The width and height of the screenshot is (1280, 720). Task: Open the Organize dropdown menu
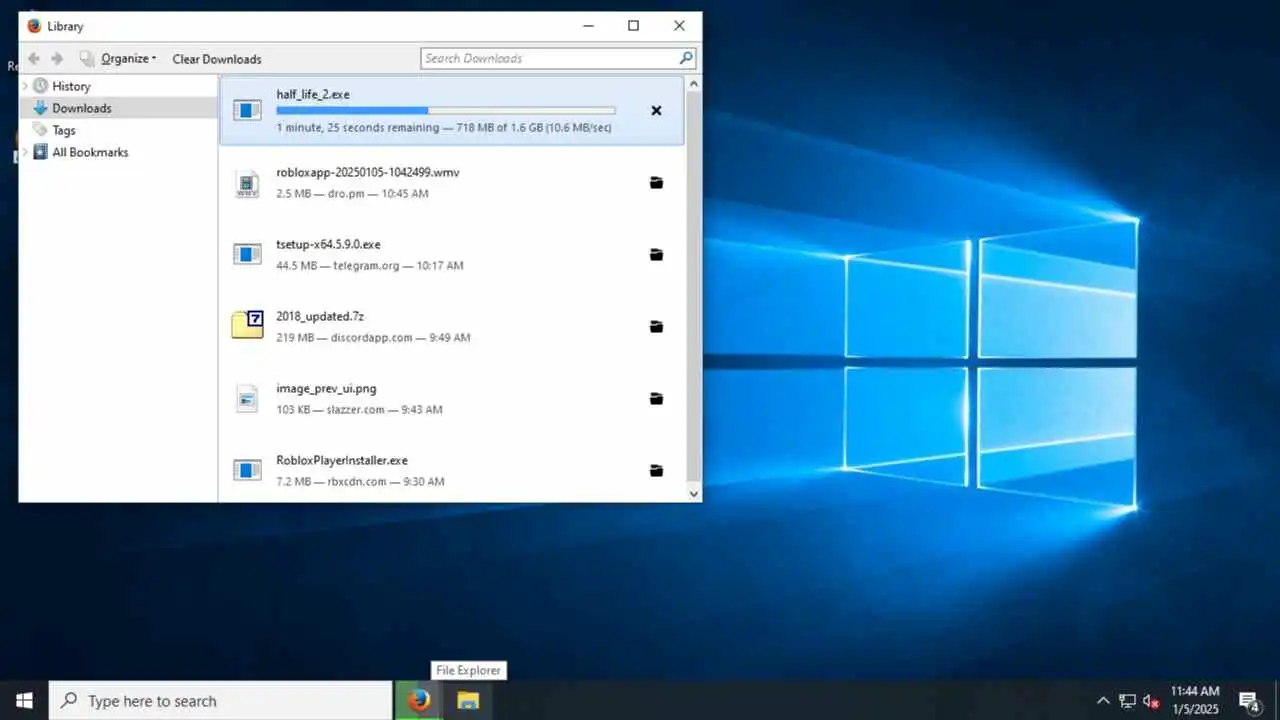pos(128,59)
